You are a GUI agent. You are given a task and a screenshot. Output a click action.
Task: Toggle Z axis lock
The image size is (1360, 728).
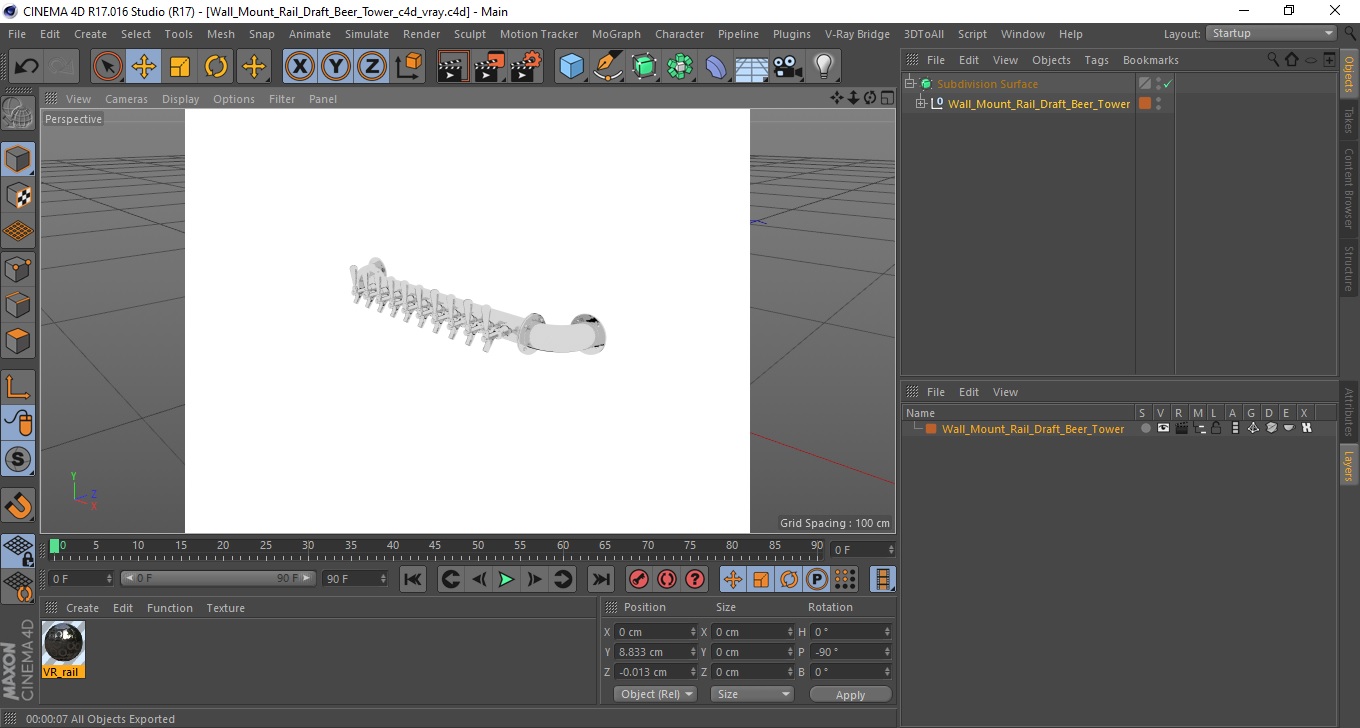372,67
